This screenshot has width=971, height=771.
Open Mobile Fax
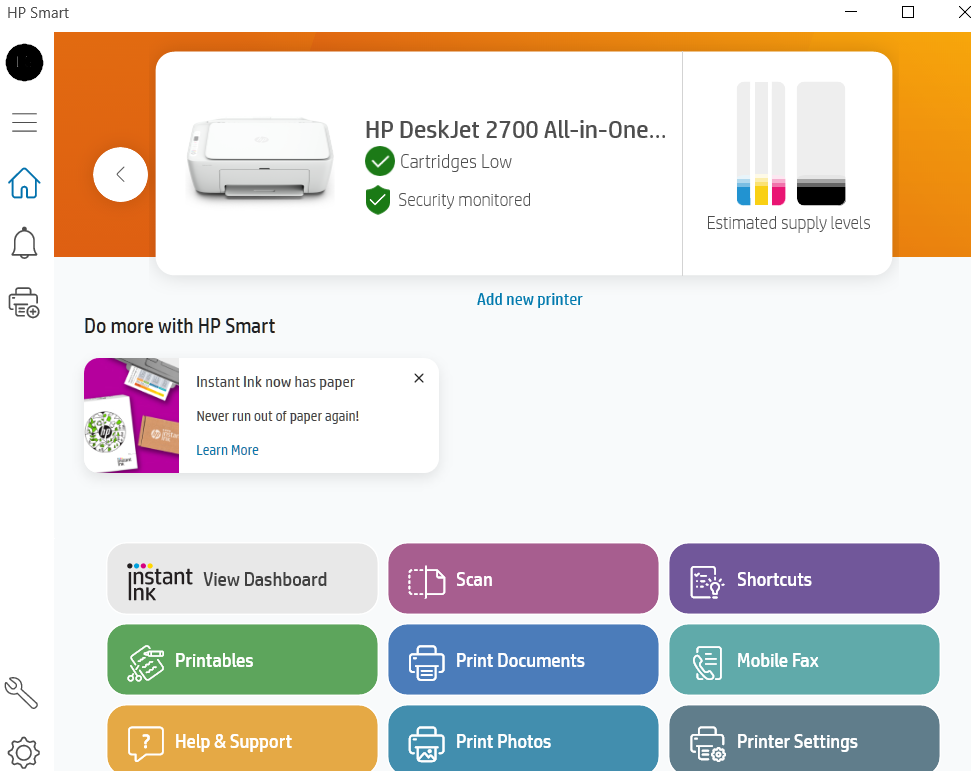[803, 659]
